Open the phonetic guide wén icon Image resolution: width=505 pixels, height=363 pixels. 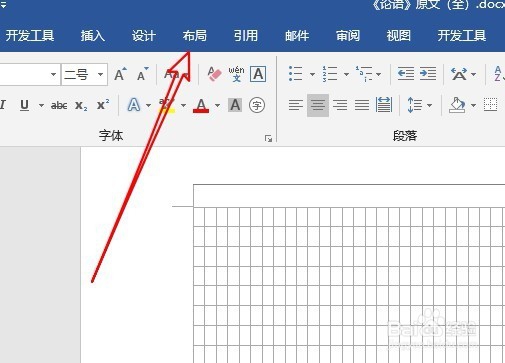236,74
